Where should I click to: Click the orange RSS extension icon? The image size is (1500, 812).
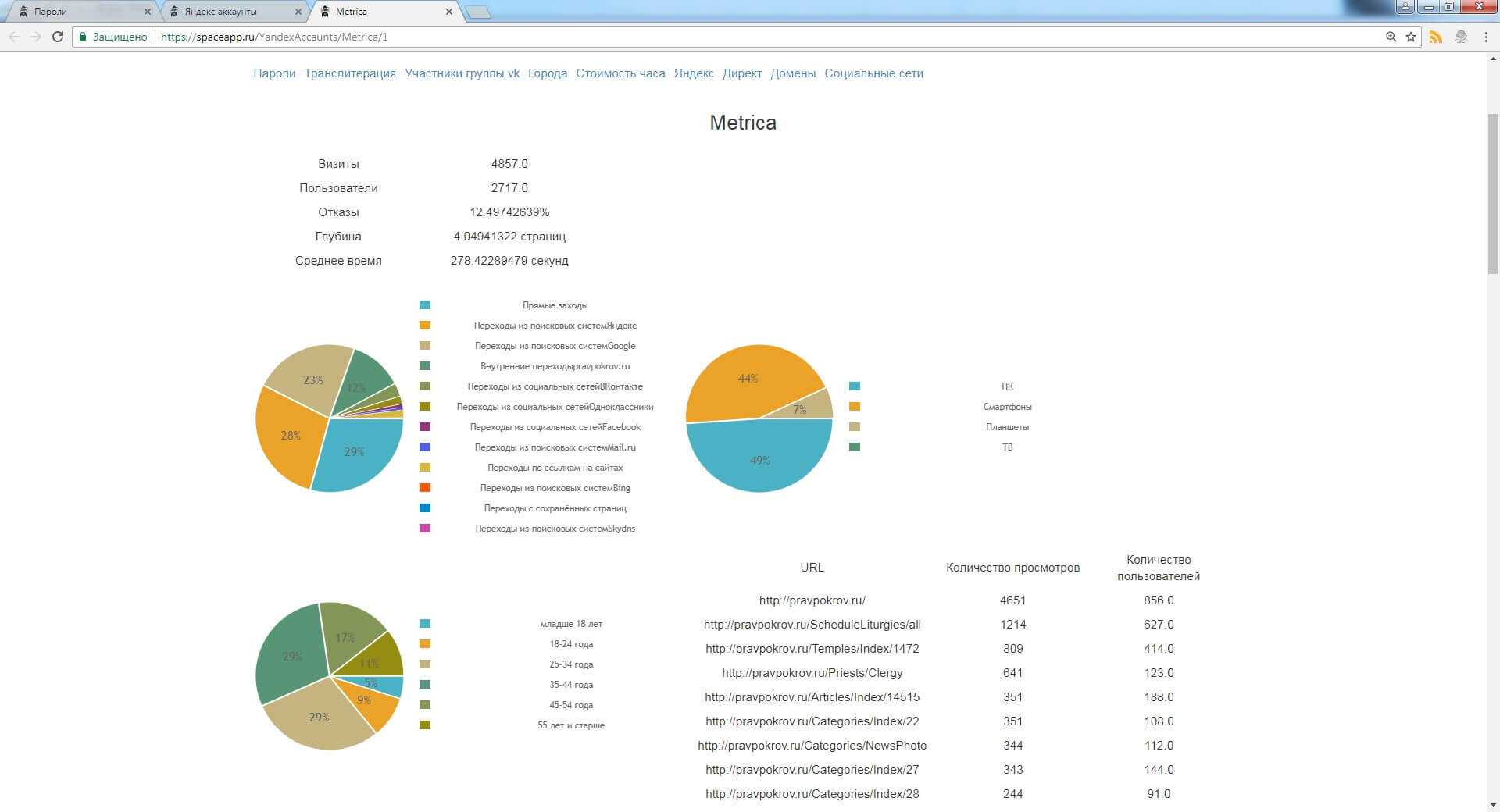tap(1436, 37)
